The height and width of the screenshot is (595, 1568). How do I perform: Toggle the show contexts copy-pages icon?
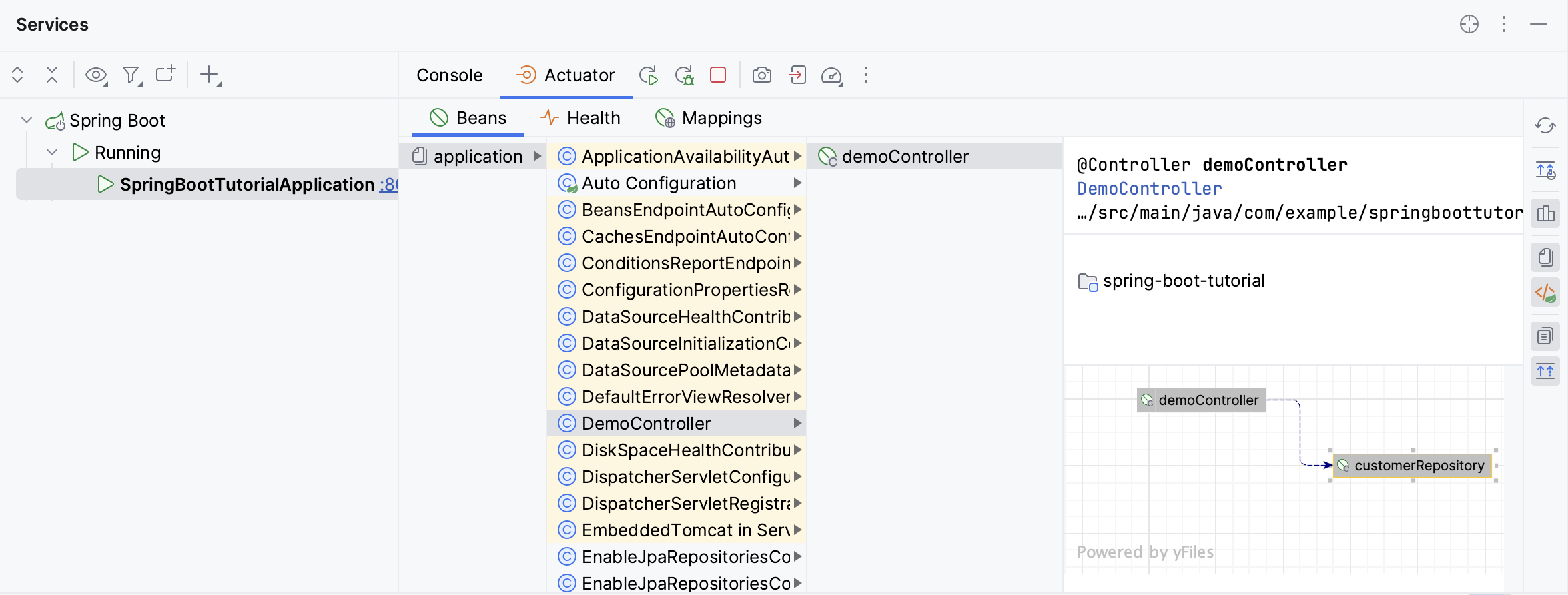[1545, 257]
